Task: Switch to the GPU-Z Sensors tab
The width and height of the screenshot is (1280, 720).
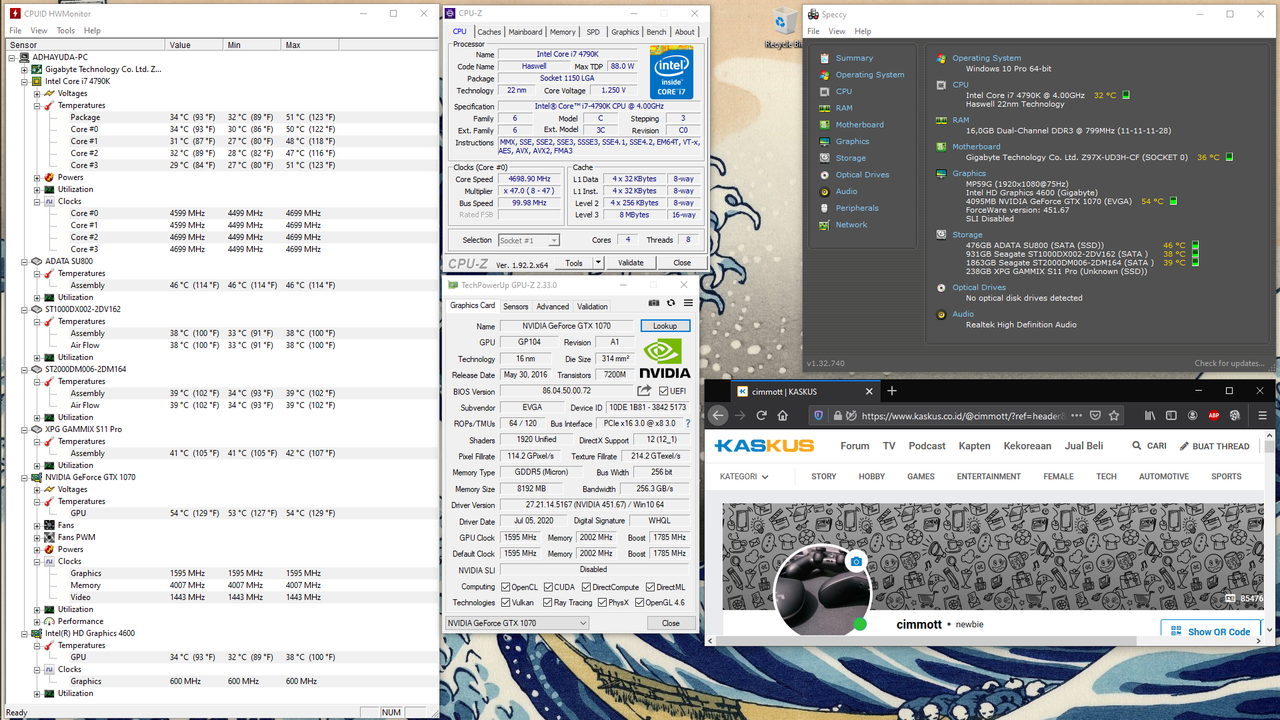Action: pos(516,307)
